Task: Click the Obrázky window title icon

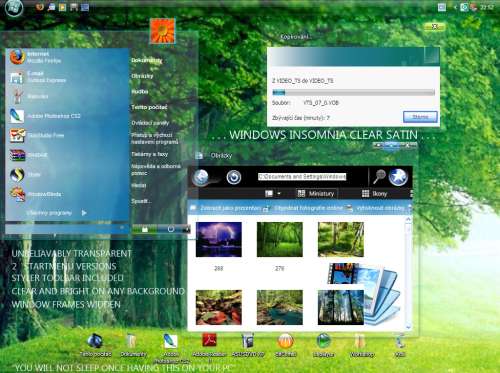Action: tap(199, 155)
